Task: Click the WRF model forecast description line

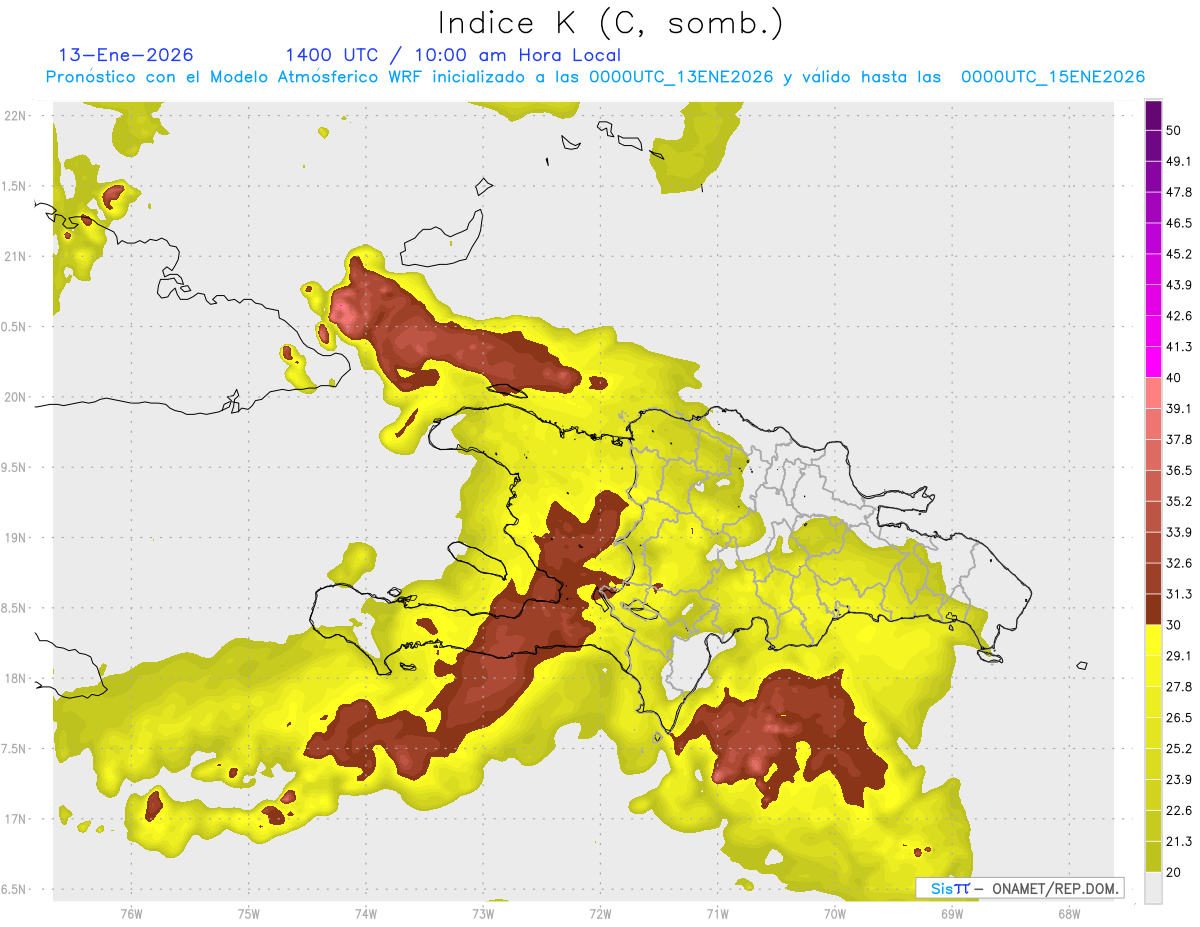Action: click(x=595, y=77)
